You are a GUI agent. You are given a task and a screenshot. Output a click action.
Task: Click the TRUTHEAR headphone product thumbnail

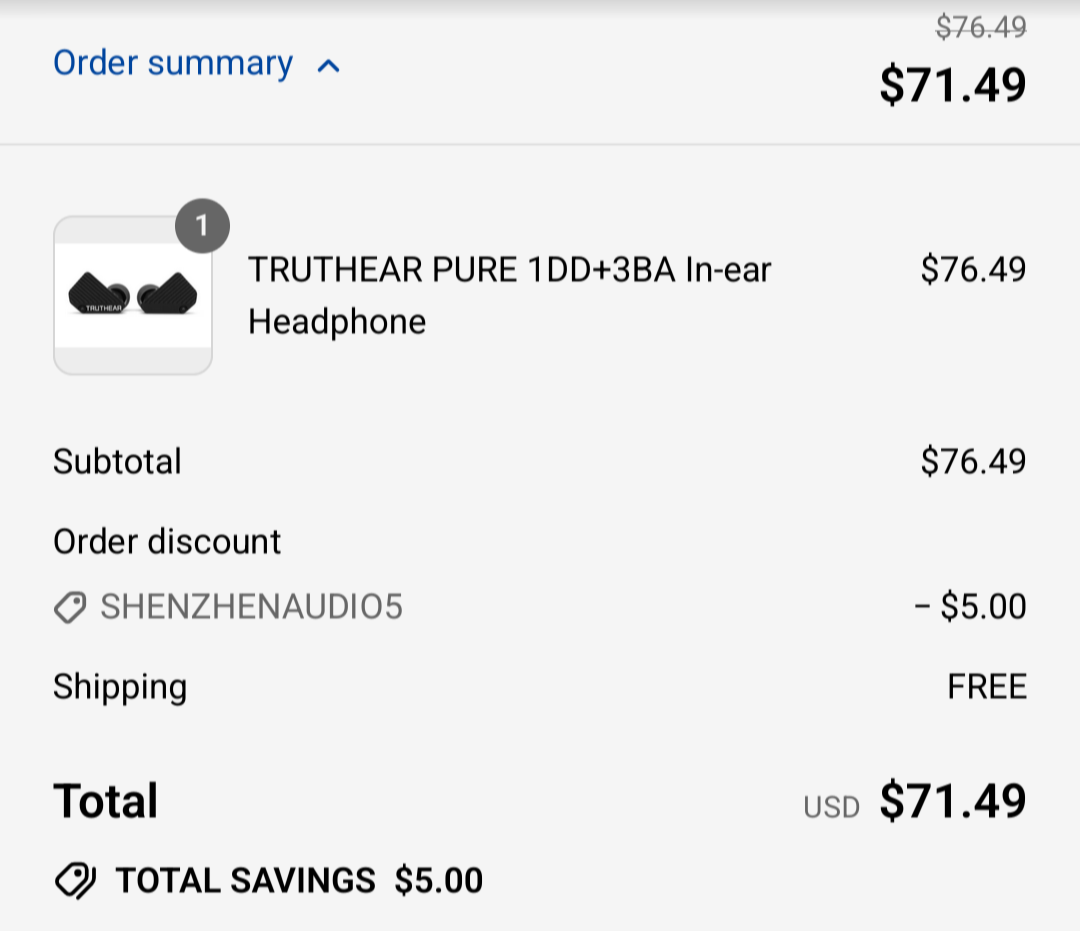[133, 296]
